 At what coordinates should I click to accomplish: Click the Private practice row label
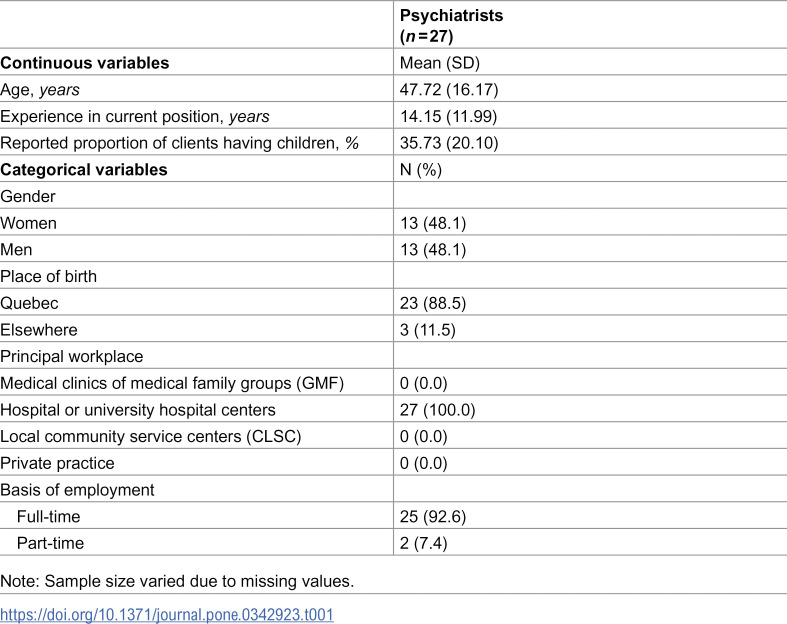[x=57, y=463]
